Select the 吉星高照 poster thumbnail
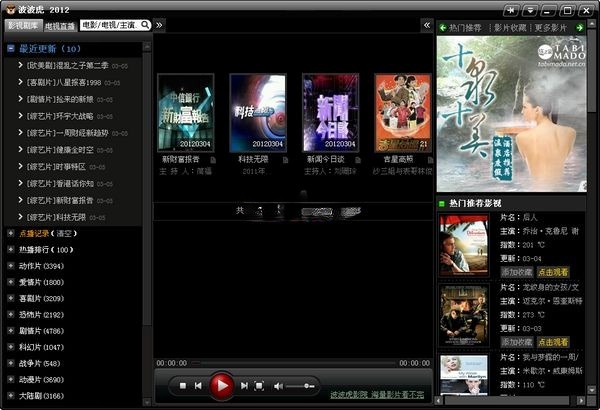Image resolution: width=600 pixels, height=410 pixels. coord(403,113)
